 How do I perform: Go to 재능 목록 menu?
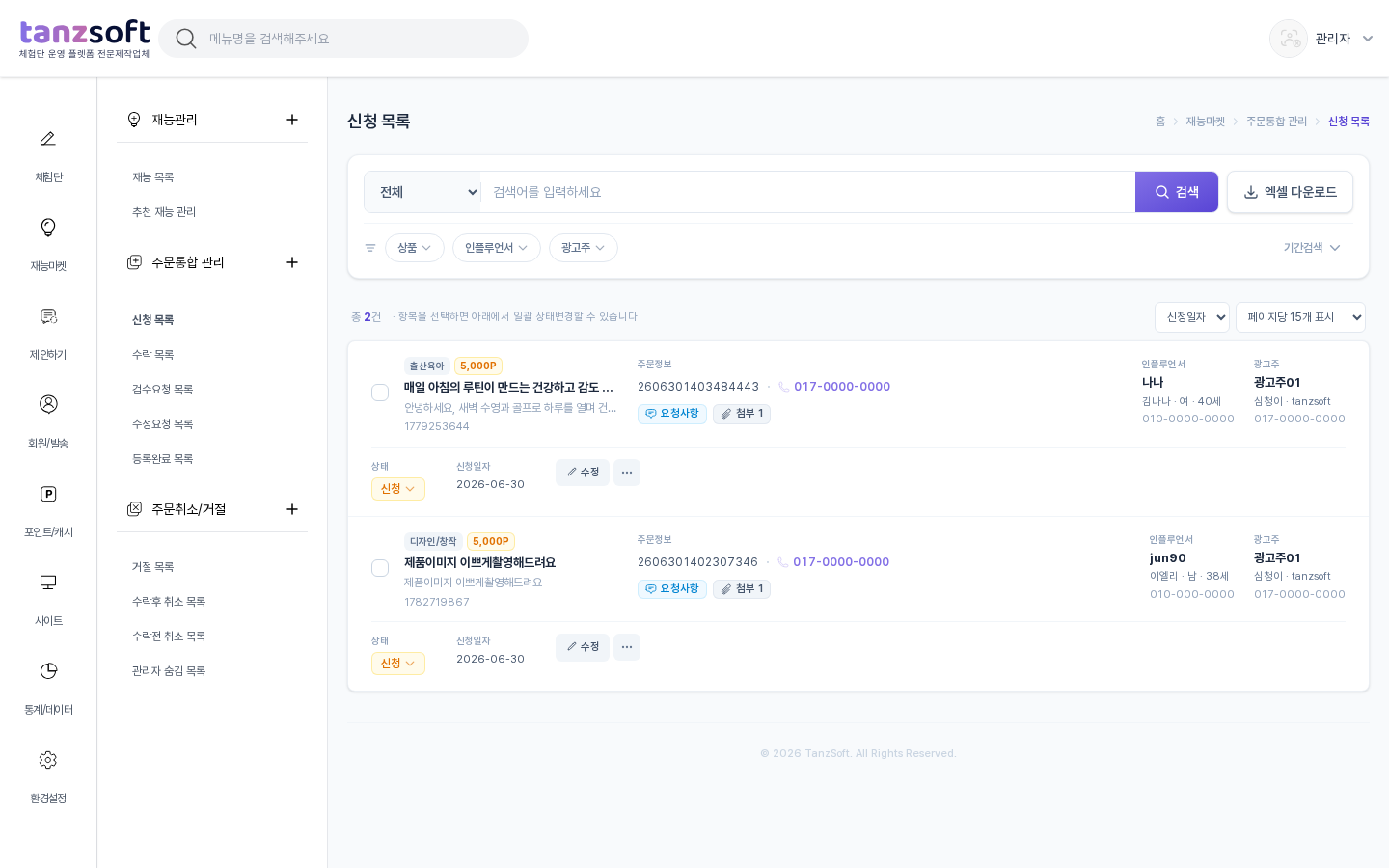(153, 177)
